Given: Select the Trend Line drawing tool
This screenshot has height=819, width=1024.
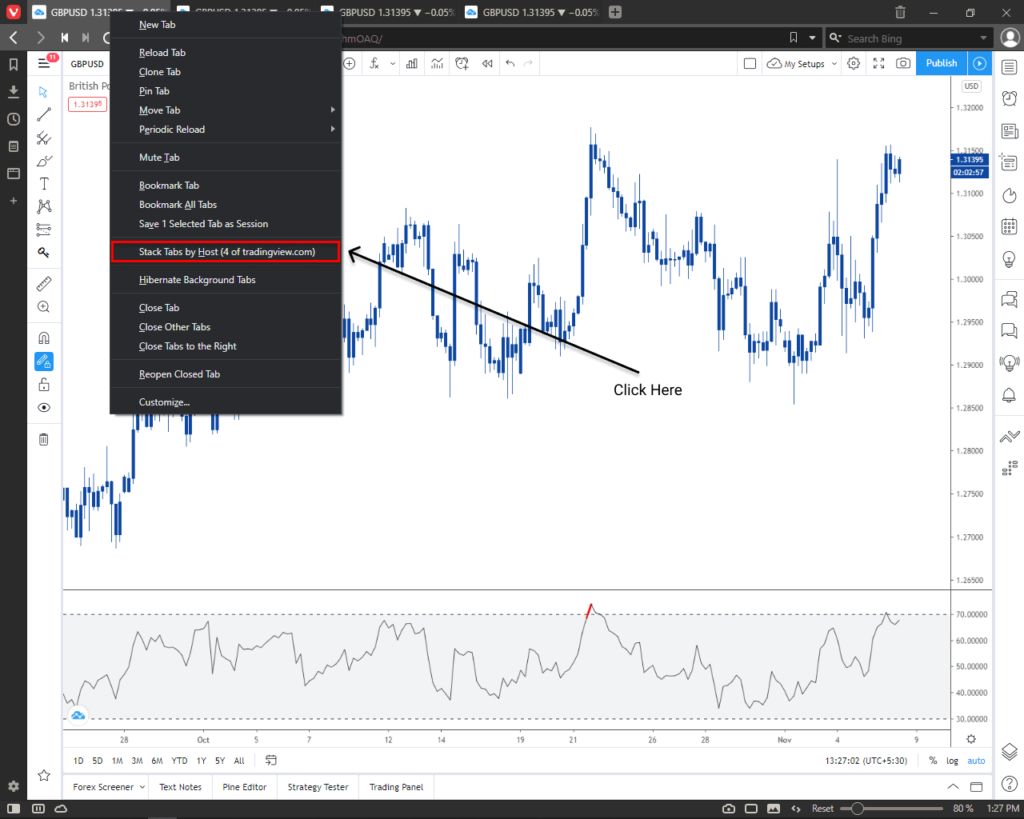Looking at the screenshot, I should point(44,114).
